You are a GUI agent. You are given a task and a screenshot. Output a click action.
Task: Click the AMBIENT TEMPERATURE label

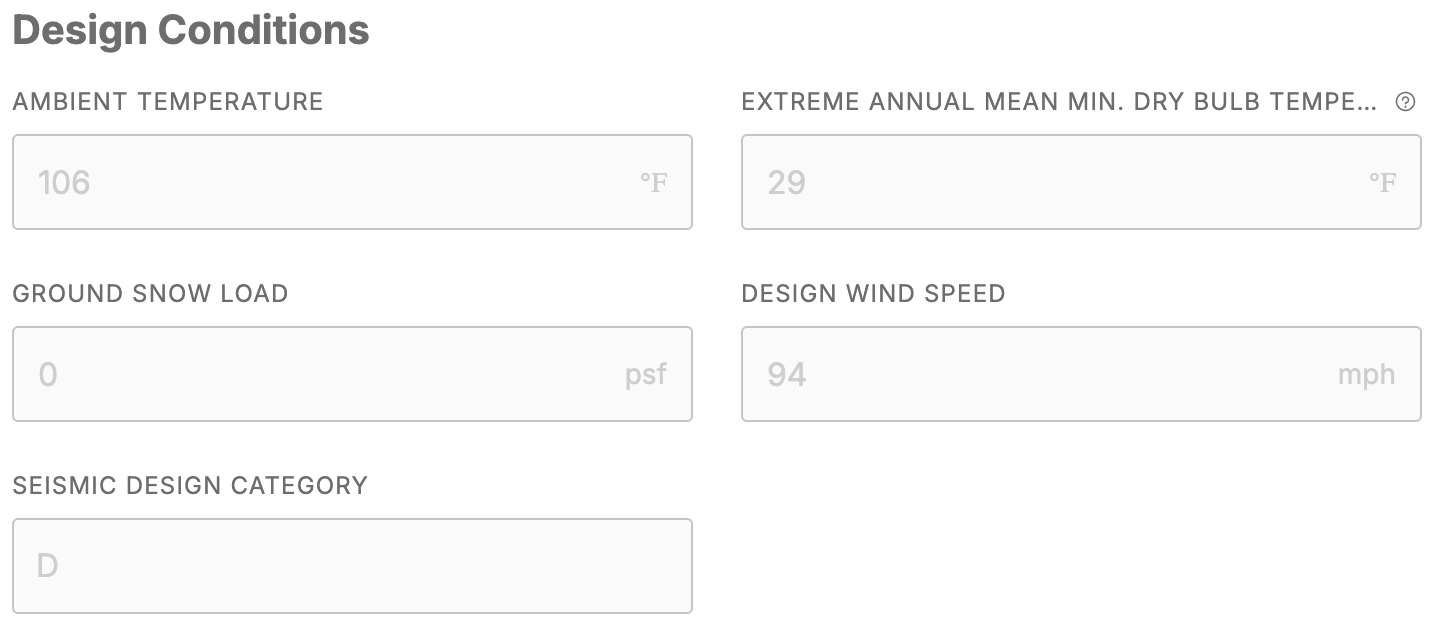point(168,101)
